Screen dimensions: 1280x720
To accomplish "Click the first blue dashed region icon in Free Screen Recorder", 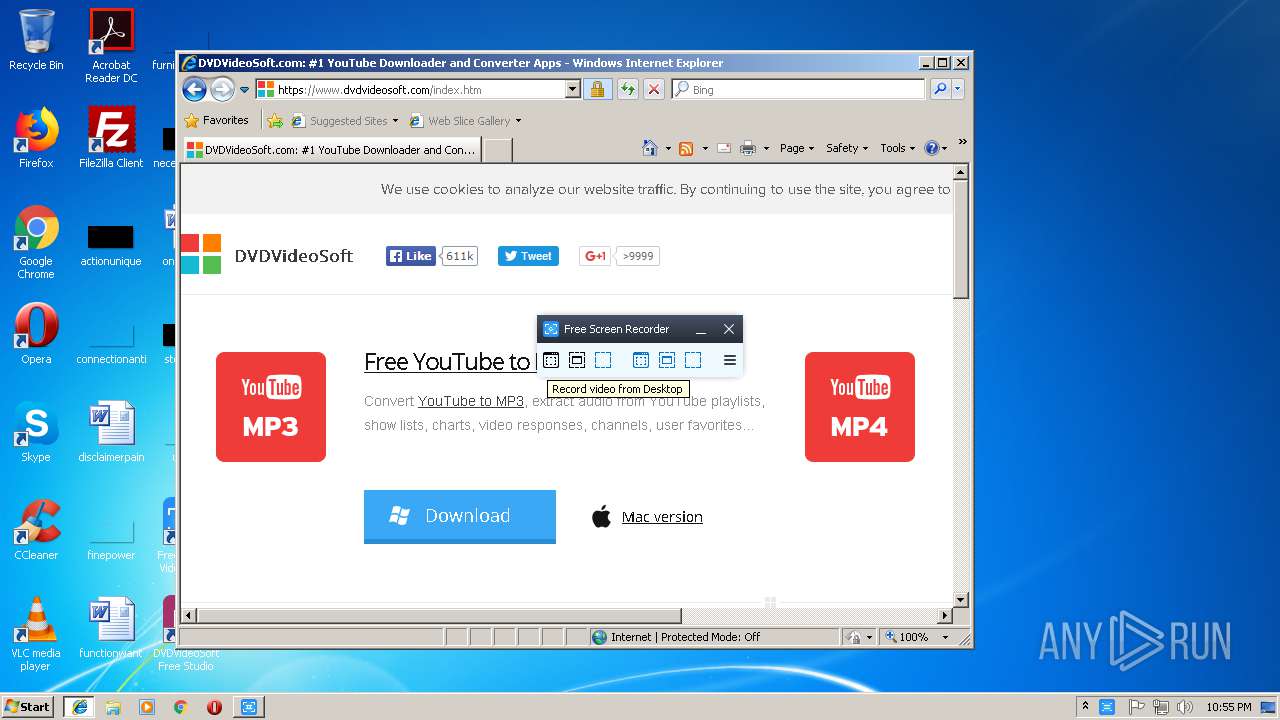I will pyautogui.click(x=603, y=360).
